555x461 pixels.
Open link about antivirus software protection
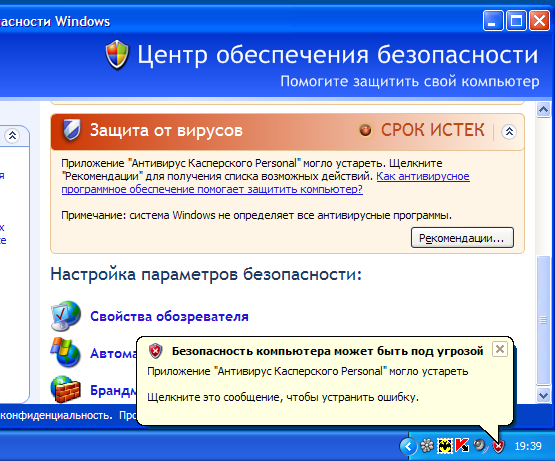(x=265, y=183)
